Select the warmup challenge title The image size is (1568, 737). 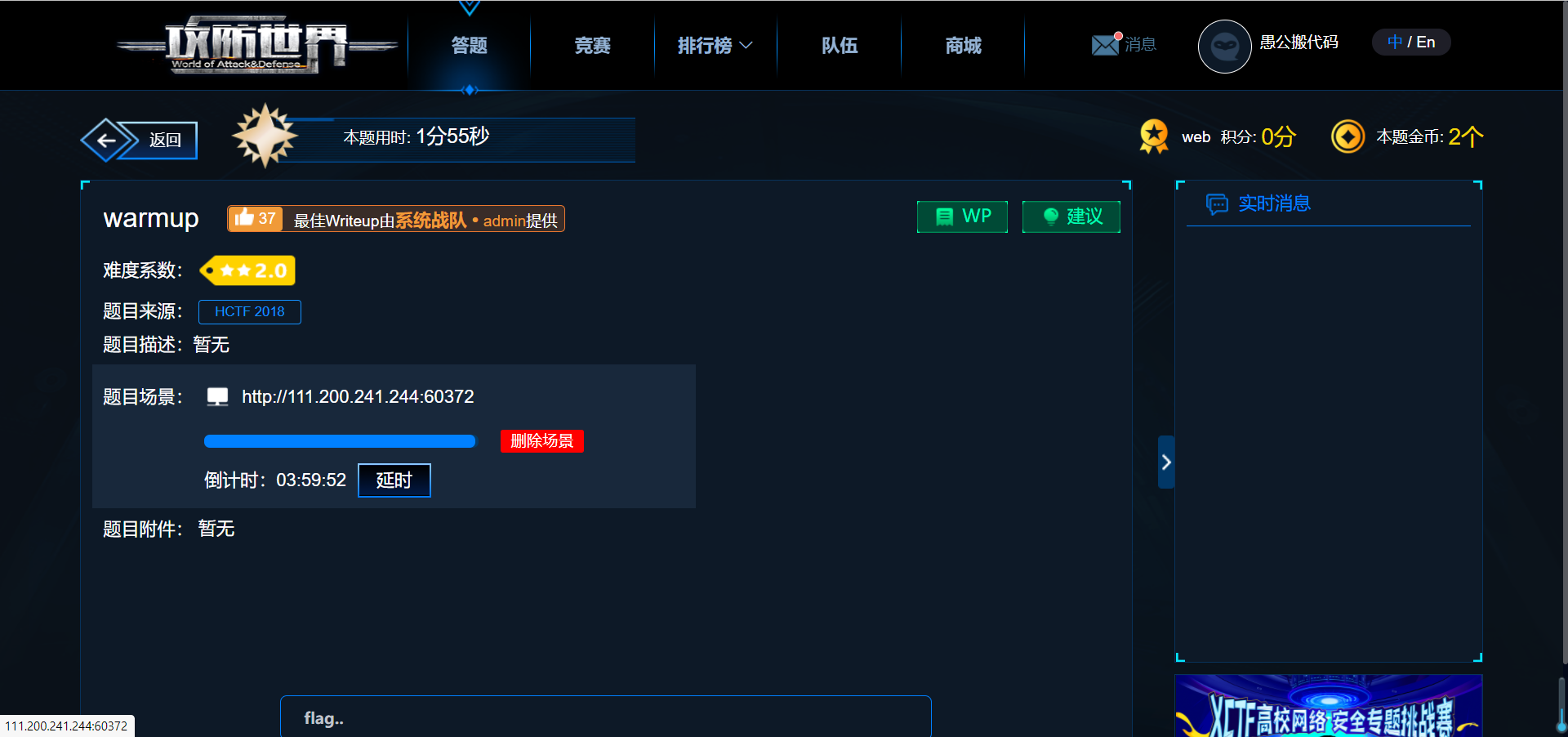[151, 218]
